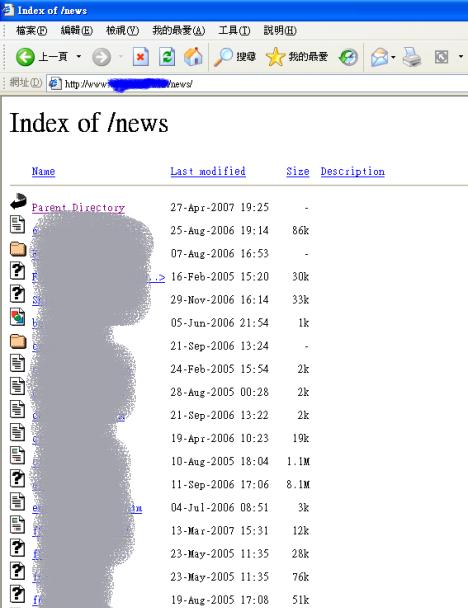Viewport: 468px width, 608px height.
Task: Click the image file icon dated 05-Jun-2006
Action: coord(17,317)
